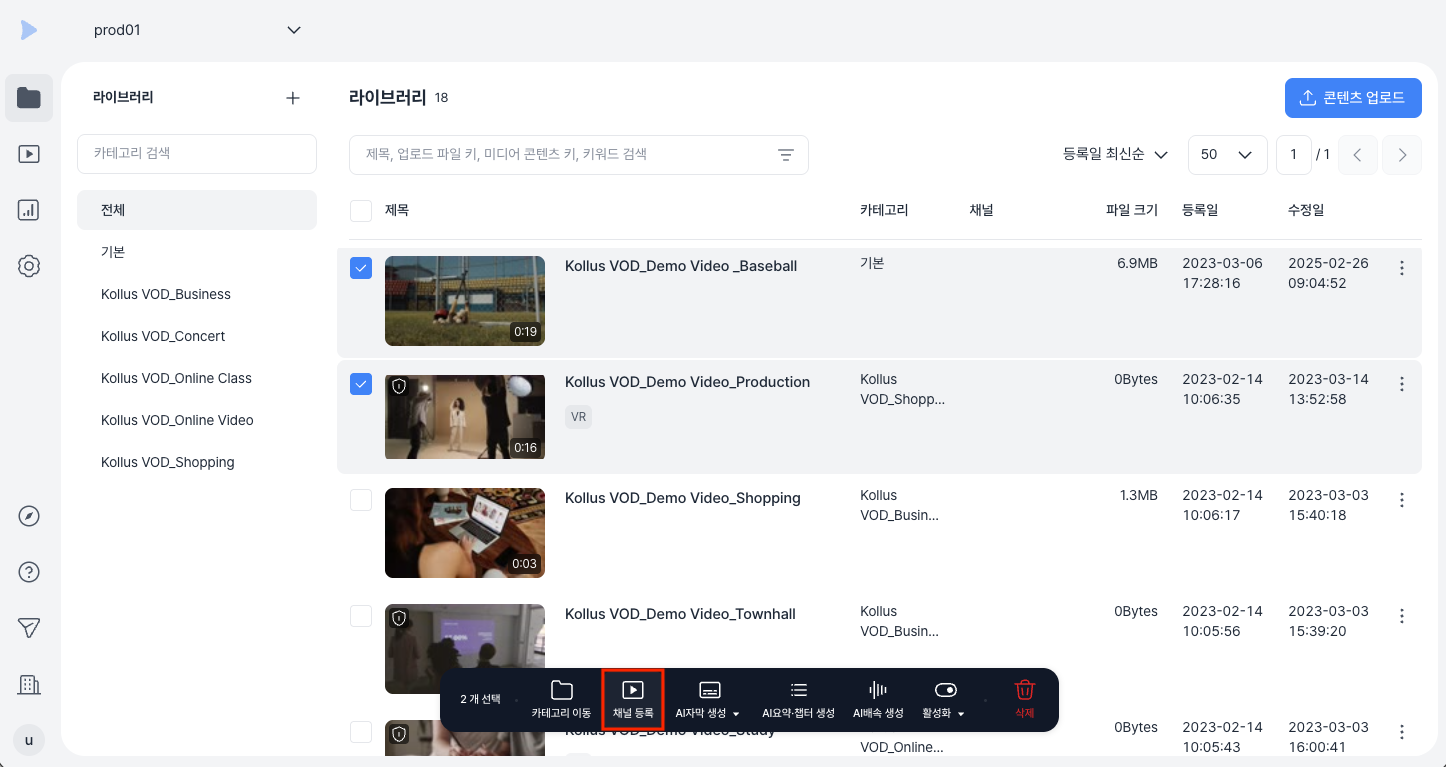
Task: Open the settings gear sidebar icon
Action: point(29,266)
